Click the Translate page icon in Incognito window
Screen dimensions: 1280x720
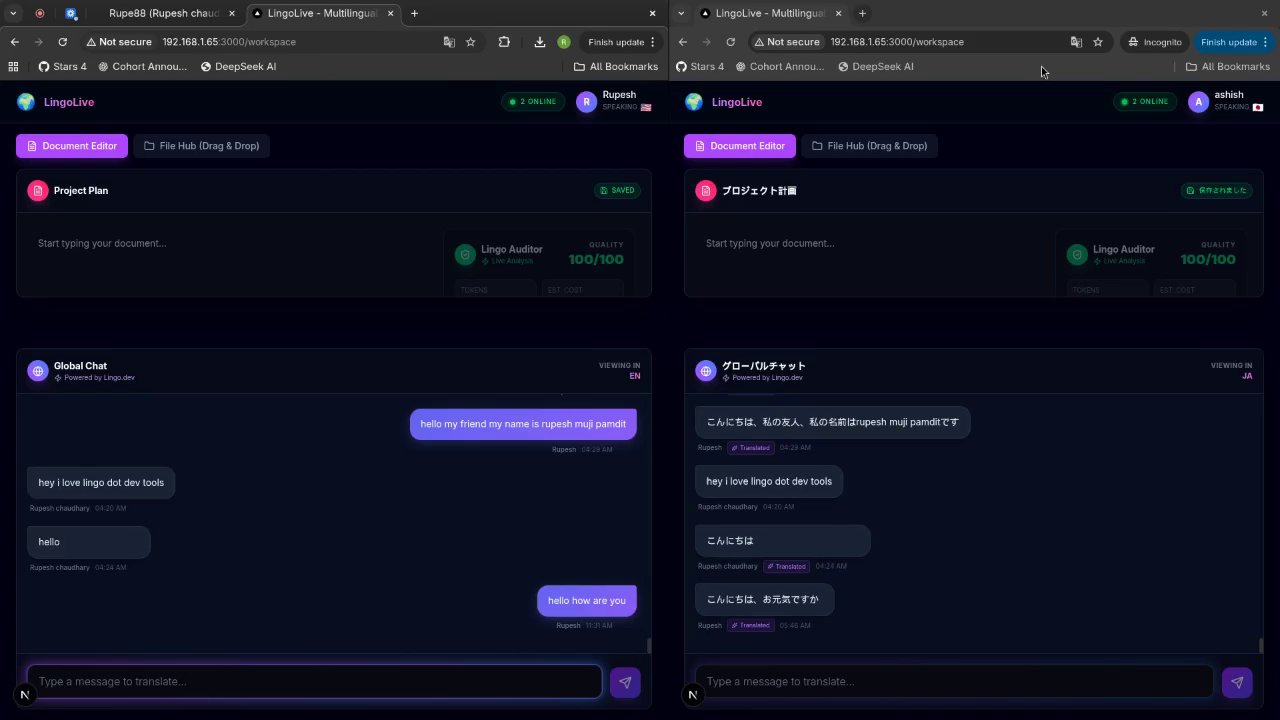[1076, 42]
